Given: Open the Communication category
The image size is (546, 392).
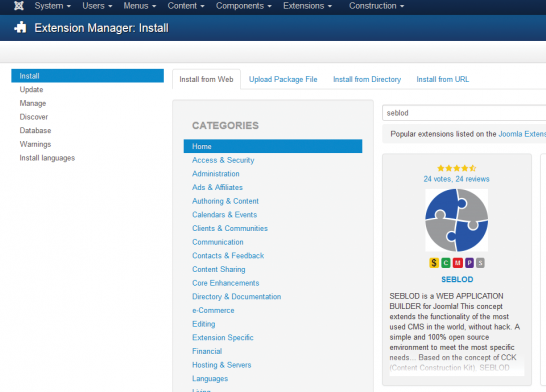Looking at the screenshot, I should (218, 242).
